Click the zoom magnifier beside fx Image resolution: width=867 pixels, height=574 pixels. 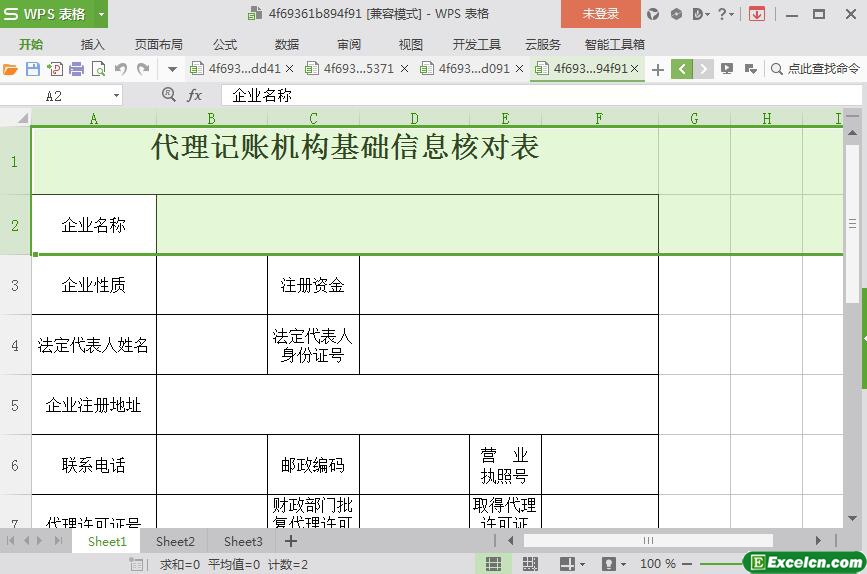(168, 95)
